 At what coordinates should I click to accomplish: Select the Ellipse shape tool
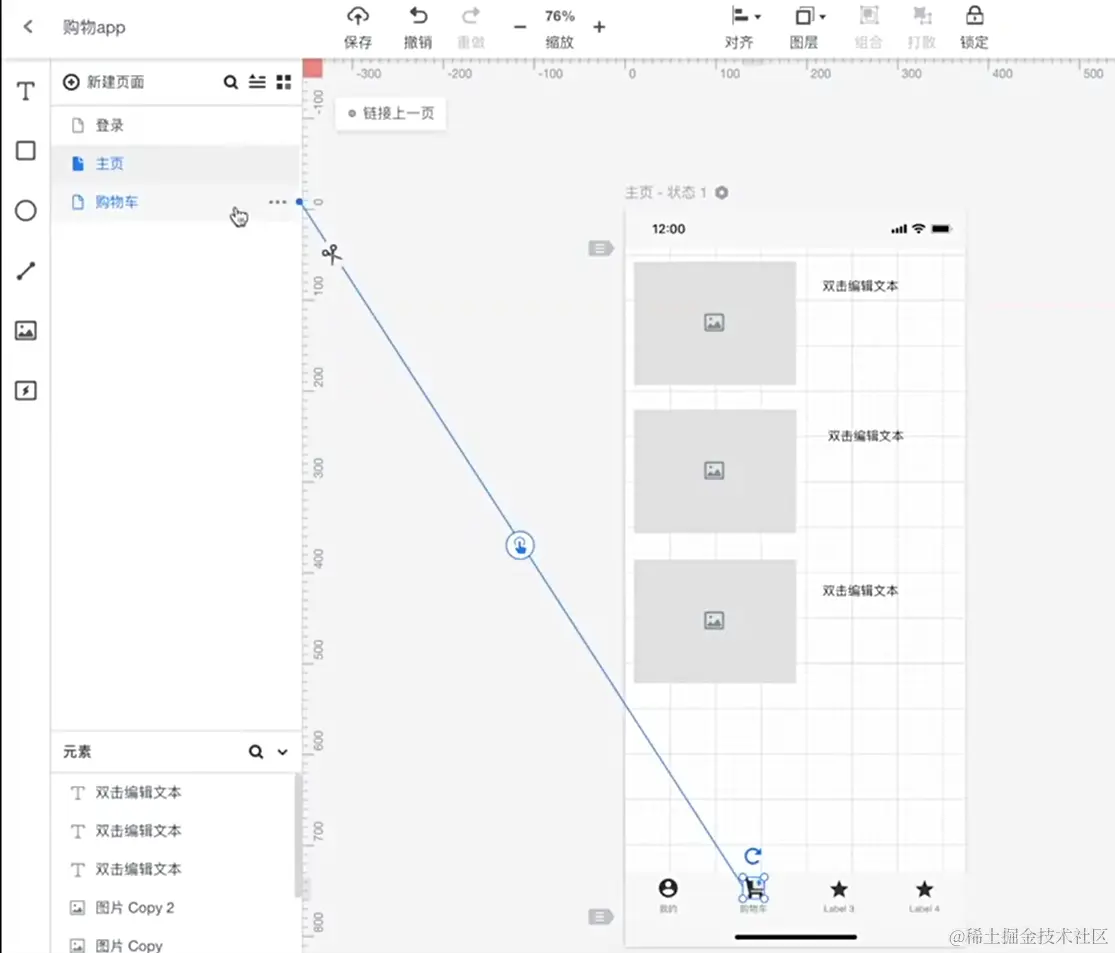(25, 210)
